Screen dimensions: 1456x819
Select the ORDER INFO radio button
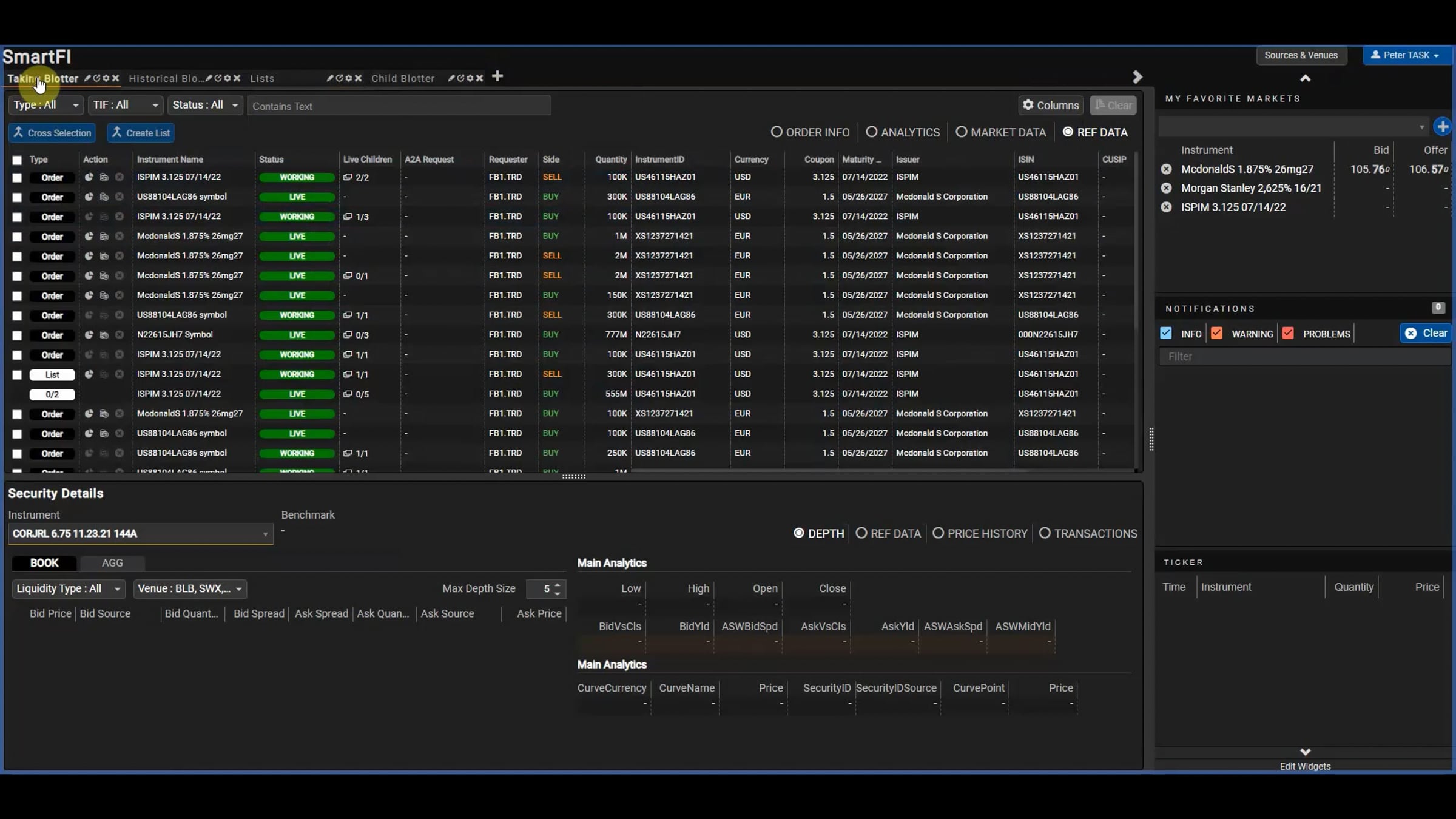[777, 132]
